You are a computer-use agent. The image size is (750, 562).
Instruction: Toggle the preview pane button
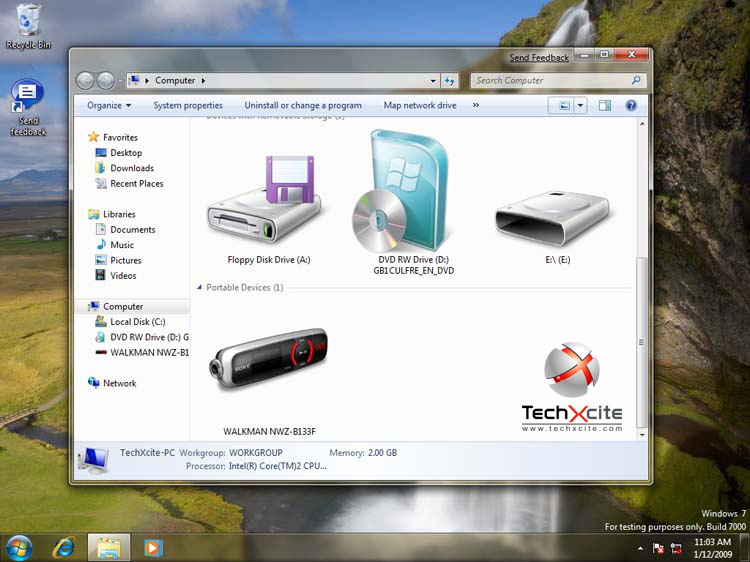click(x=605, y=105)
